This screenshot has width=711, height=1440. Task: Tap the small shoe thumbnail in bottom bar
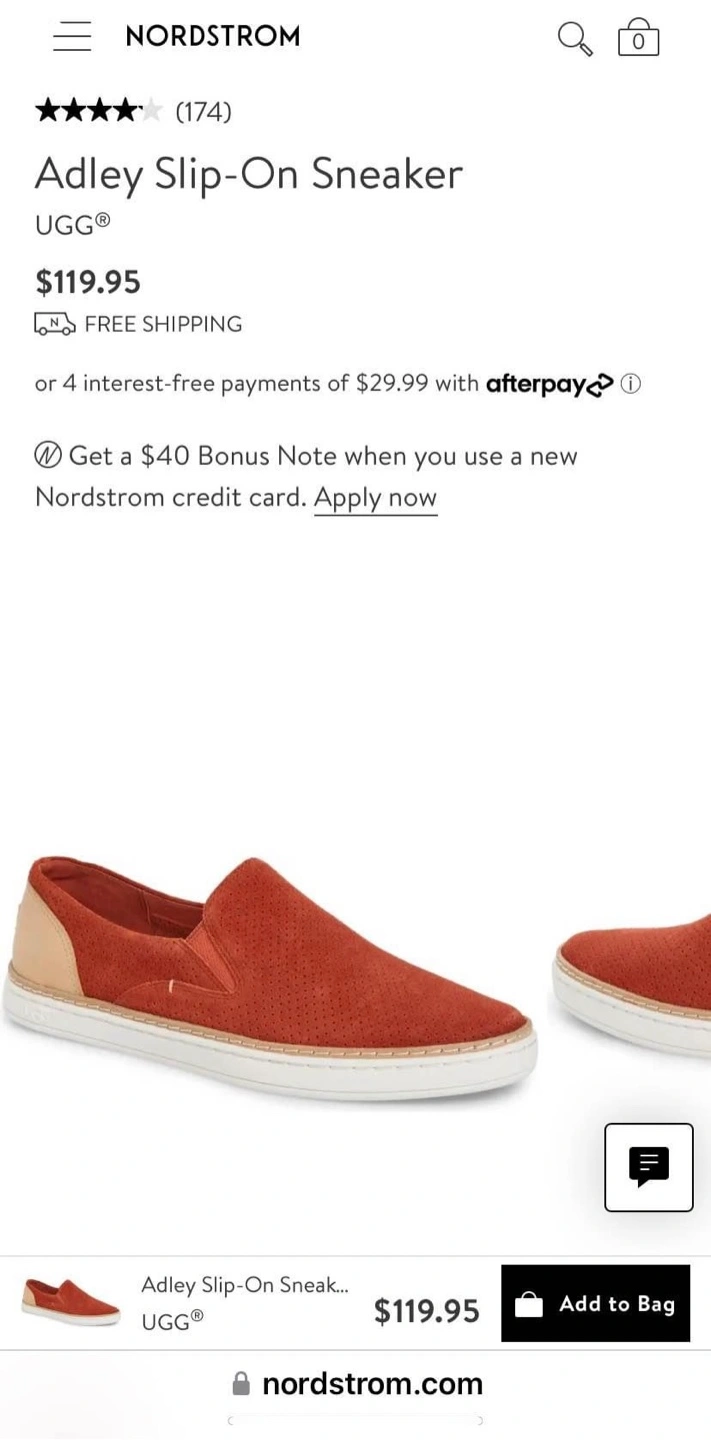pyautogui.click(x=70, y=1301)
